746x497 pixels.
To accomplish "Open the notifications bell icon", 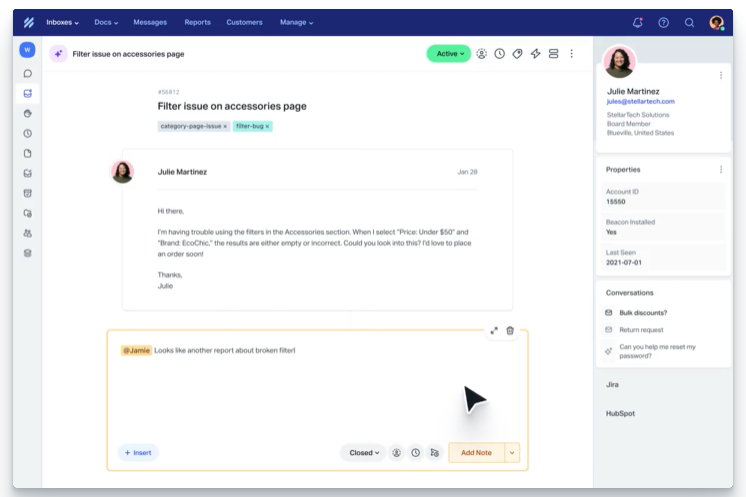I will tap(638, 22).
